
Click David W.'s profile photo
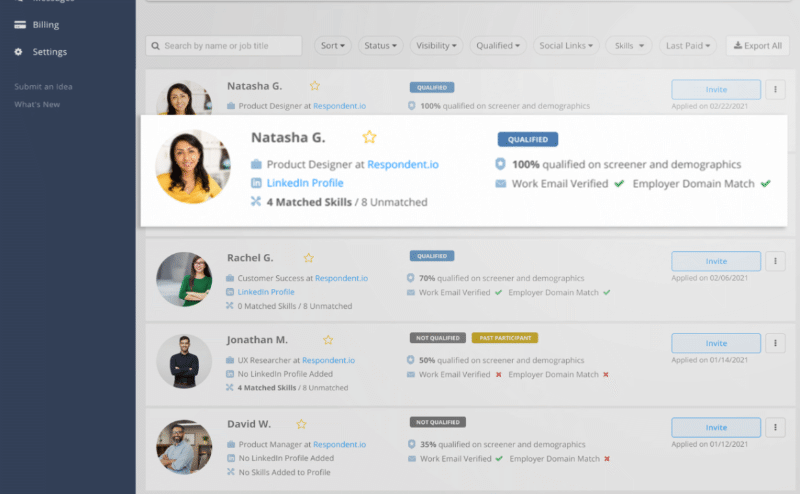(184, 447)
